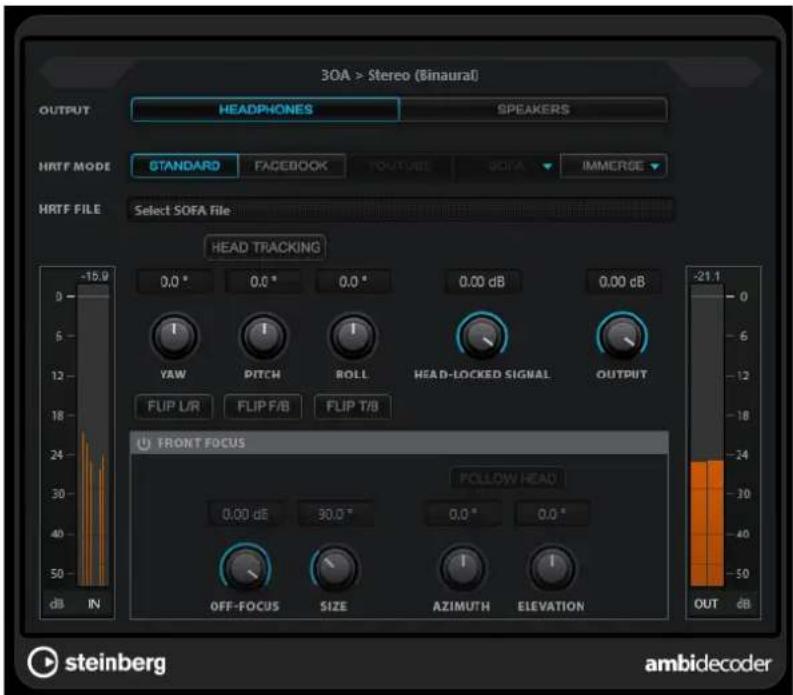Click the input level meter

[x=93, y=435]
